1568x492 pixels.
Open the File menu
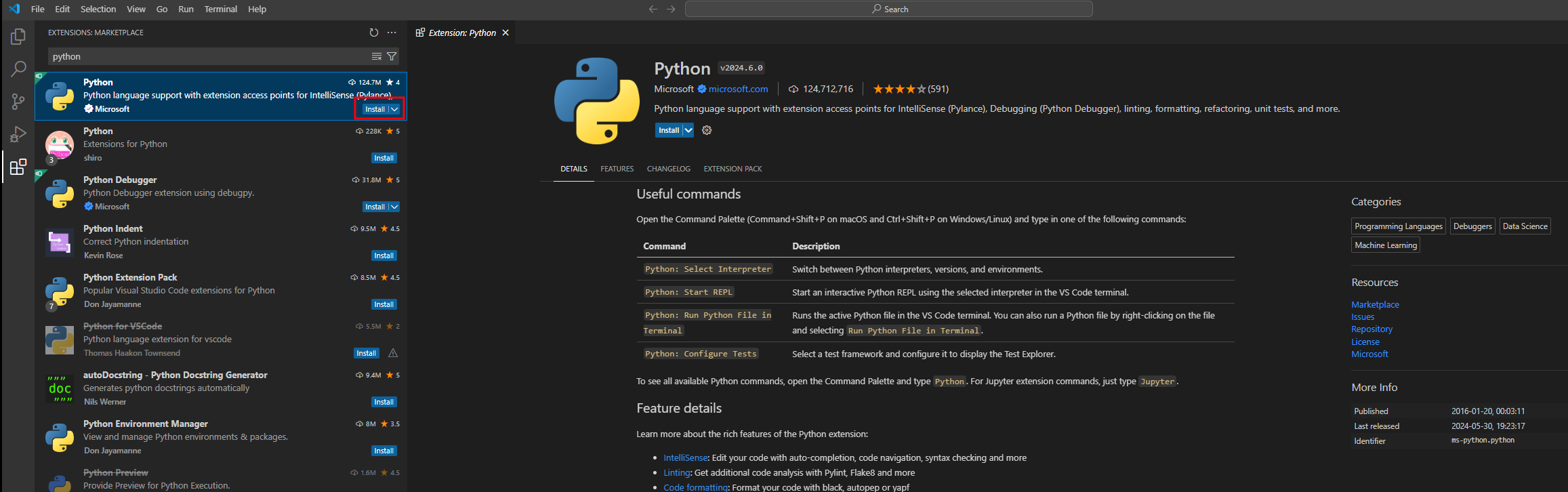coord(38,9)
